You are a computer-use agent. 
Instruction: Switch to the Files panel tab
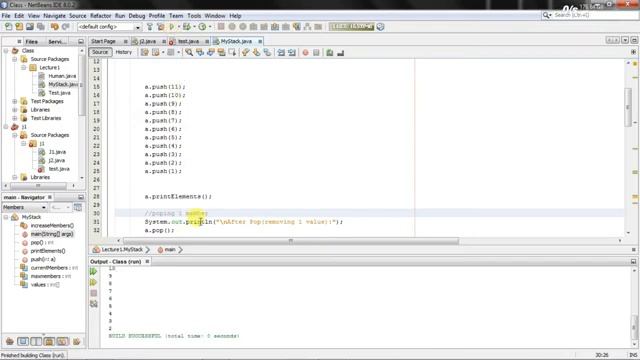[31, 41]
